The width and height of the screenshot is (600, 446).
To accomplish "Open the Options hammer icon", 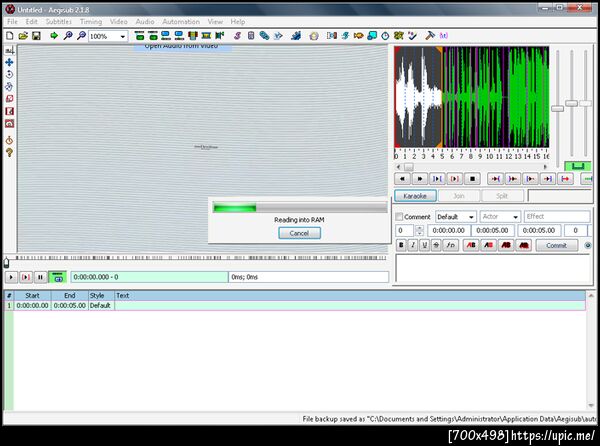I will click(430, 36).
